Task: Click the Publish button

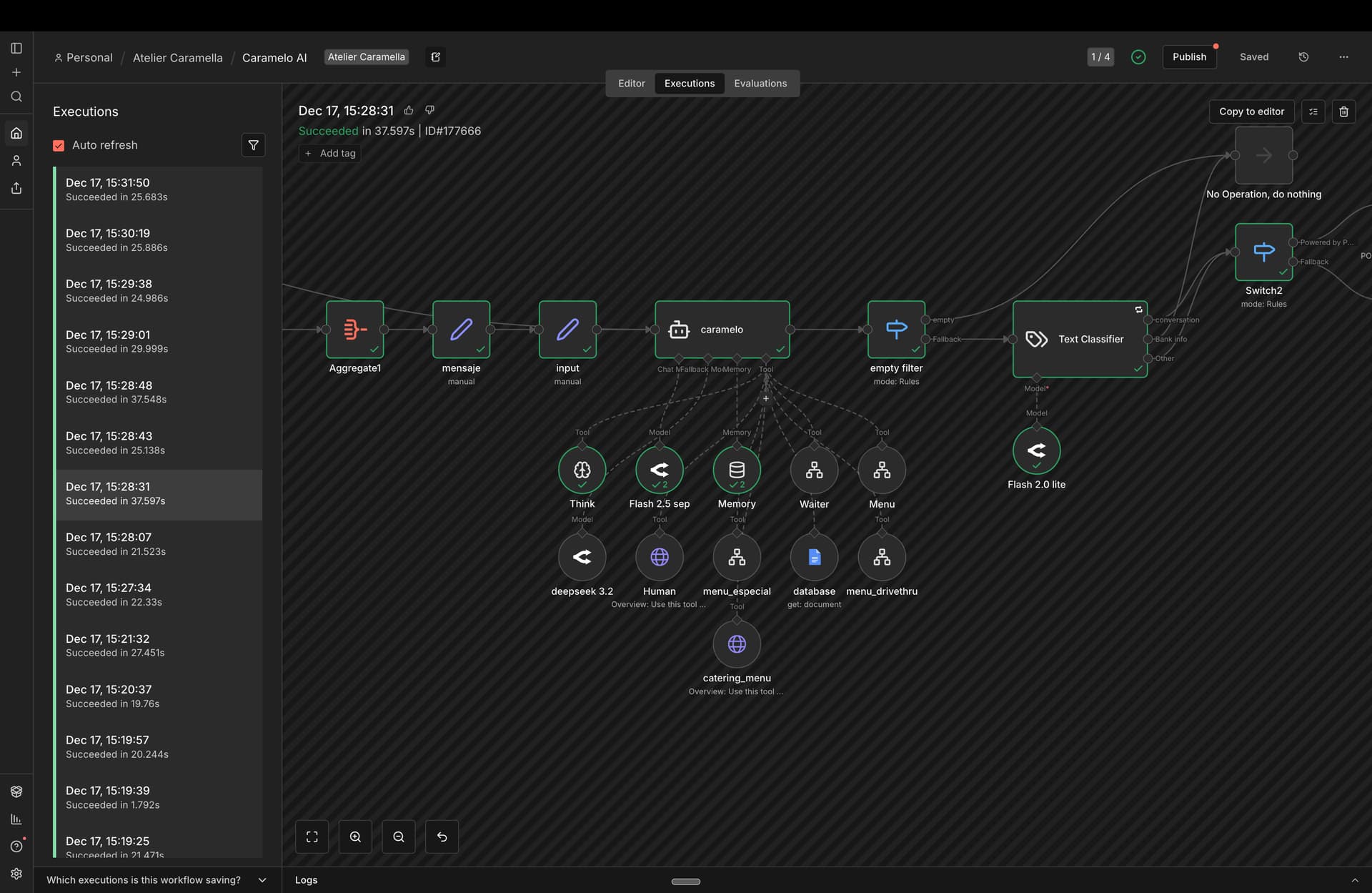Action: tap(1189, 57)
